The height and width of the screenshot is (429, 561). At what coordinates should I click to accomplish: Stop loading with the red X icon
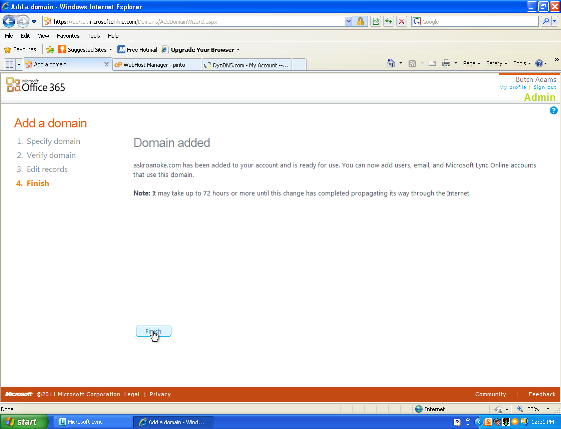point(401,21)
